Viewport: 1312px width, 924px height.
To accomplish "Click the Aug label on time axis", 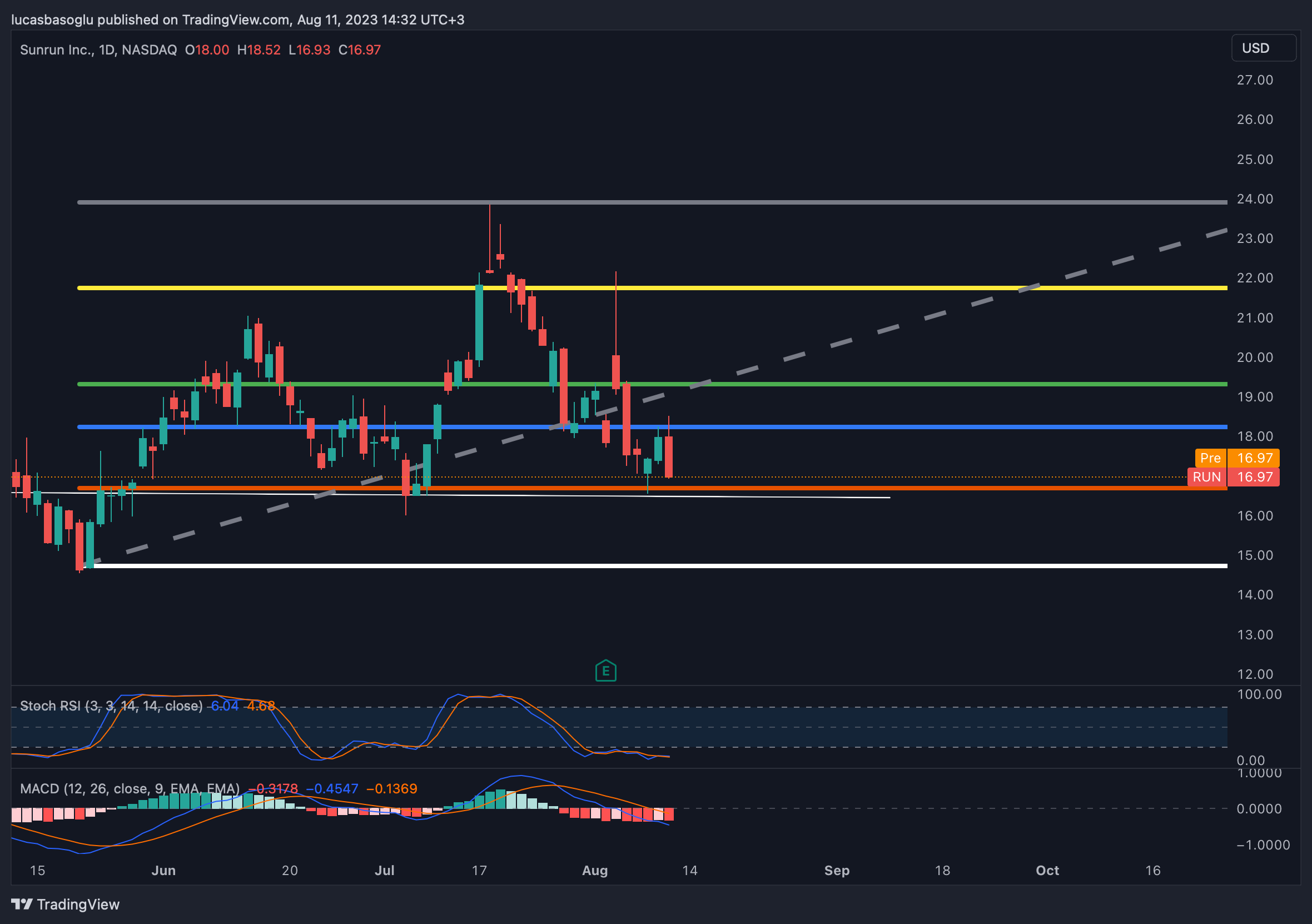I will (595, 870).
